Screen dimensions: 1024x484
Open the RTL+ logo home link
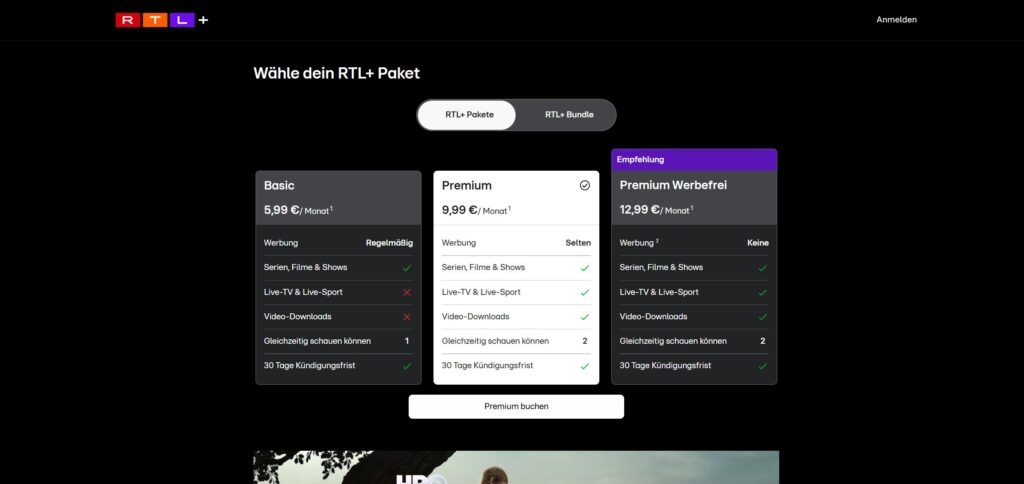pos(162,20)
